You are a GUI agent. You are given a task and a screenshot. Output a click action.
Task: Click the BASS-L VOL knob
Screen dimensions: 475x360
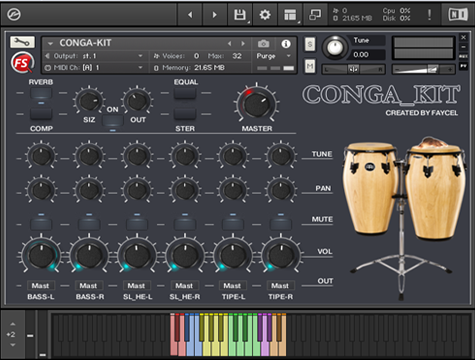(x=41, y=255)
